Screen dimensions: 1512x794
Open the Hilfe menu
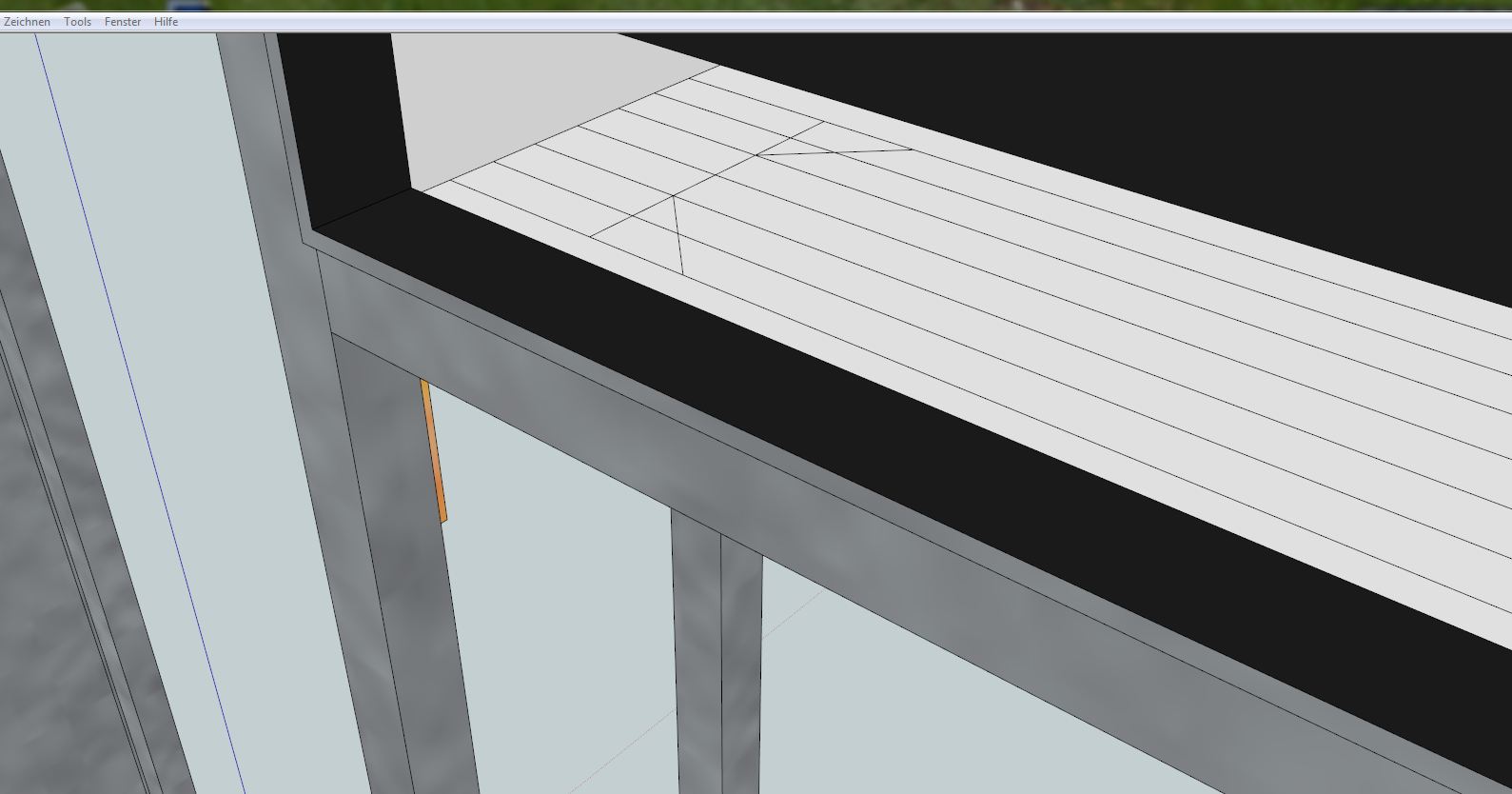(x=166, y=22)
